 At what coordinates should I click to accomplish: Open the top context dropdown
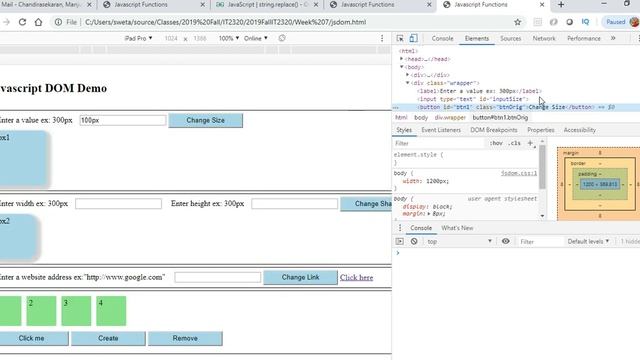(459, 242)
